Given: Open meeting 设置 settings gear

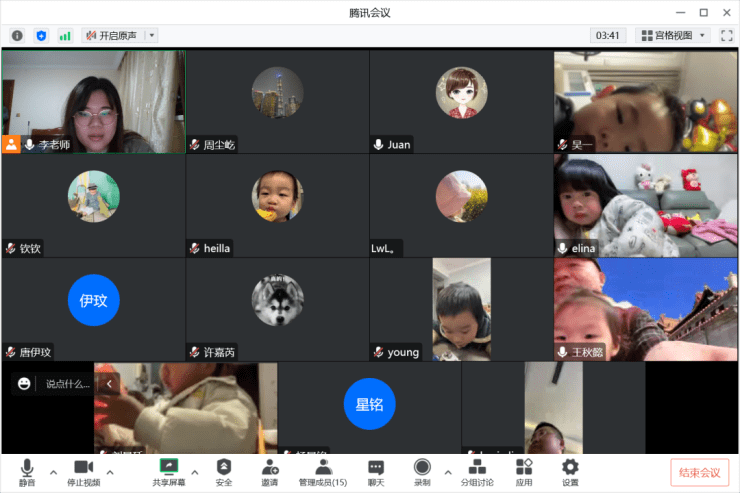Looking at the screenshot, I should click(570, 471).
